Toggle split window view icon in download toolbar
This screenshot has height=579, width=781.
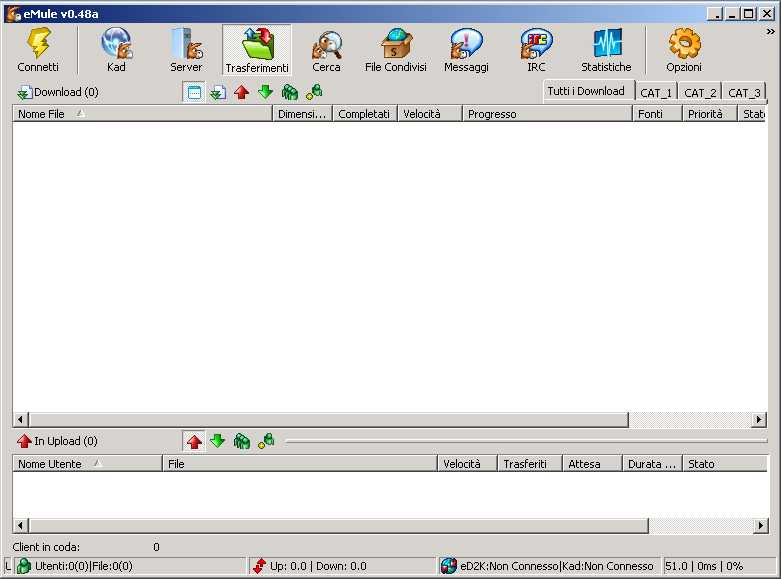tap(194, 92)
